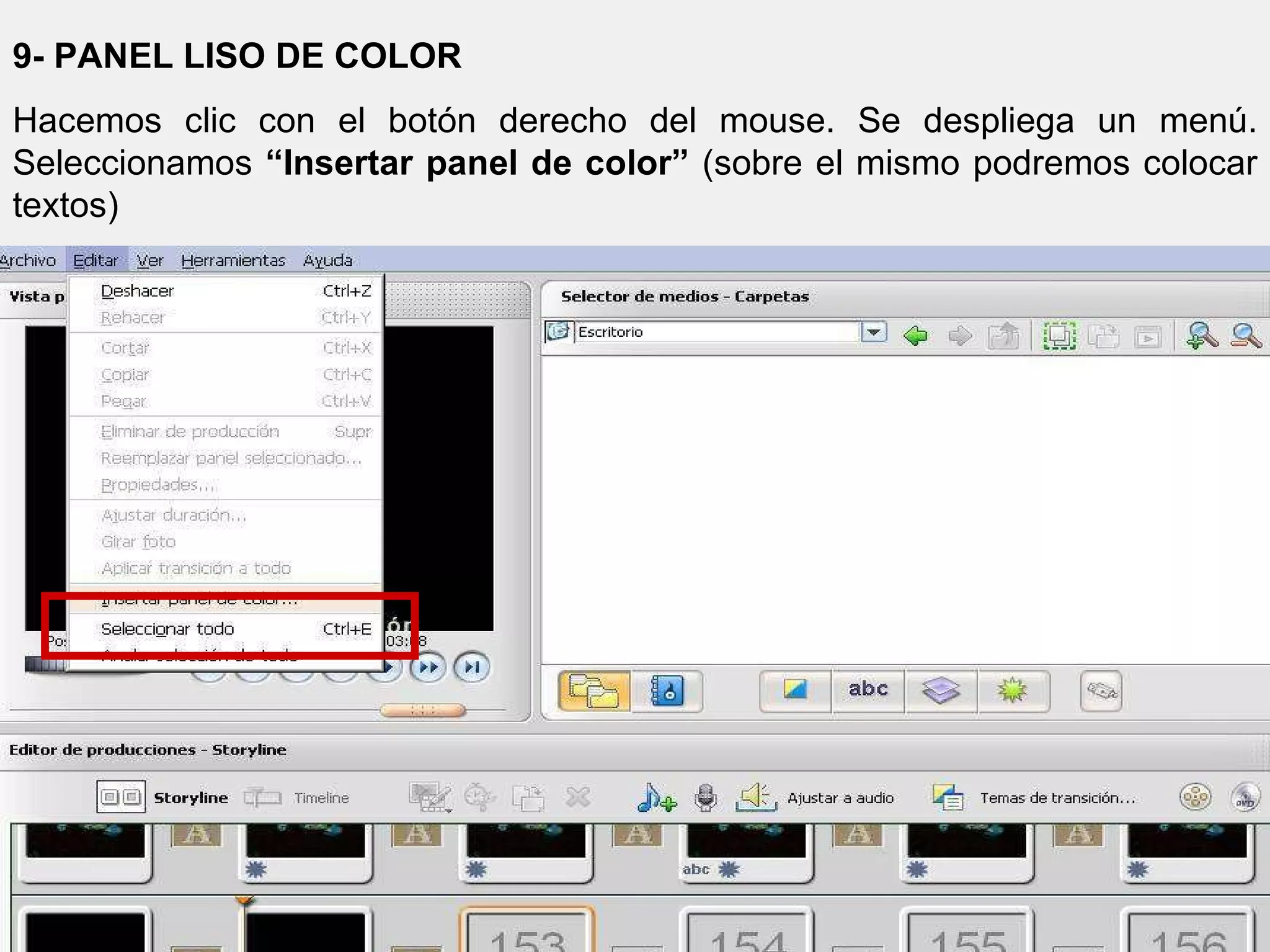
Task: Zoom in on media thumbnails
Action: [x=1202, y=335]
